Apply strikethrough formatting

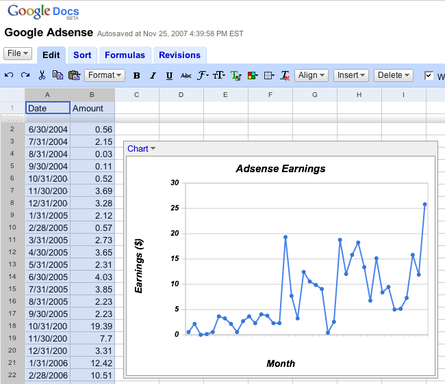pyautogui.click(x=186, y=76)
